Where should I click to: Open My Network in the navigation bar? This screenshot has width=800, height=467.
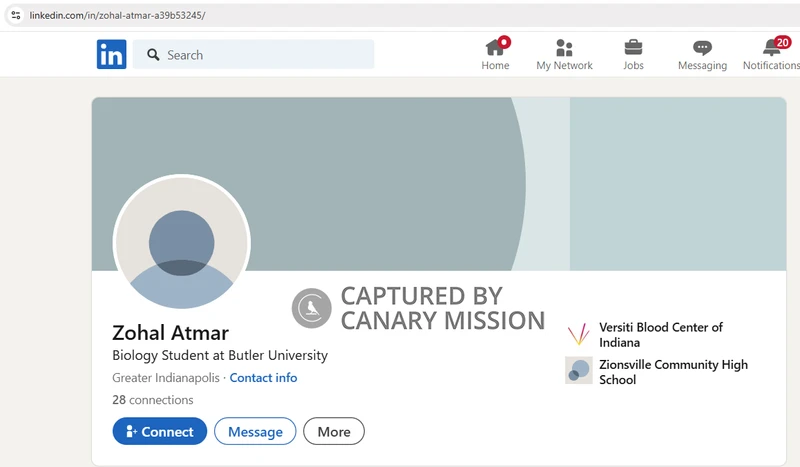click(564, 54)
